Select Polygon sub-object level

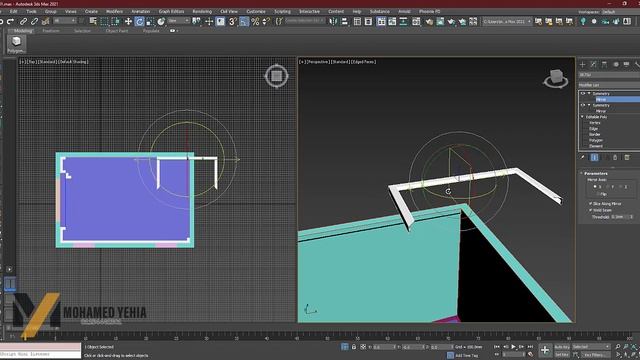(x=596, y=140)
